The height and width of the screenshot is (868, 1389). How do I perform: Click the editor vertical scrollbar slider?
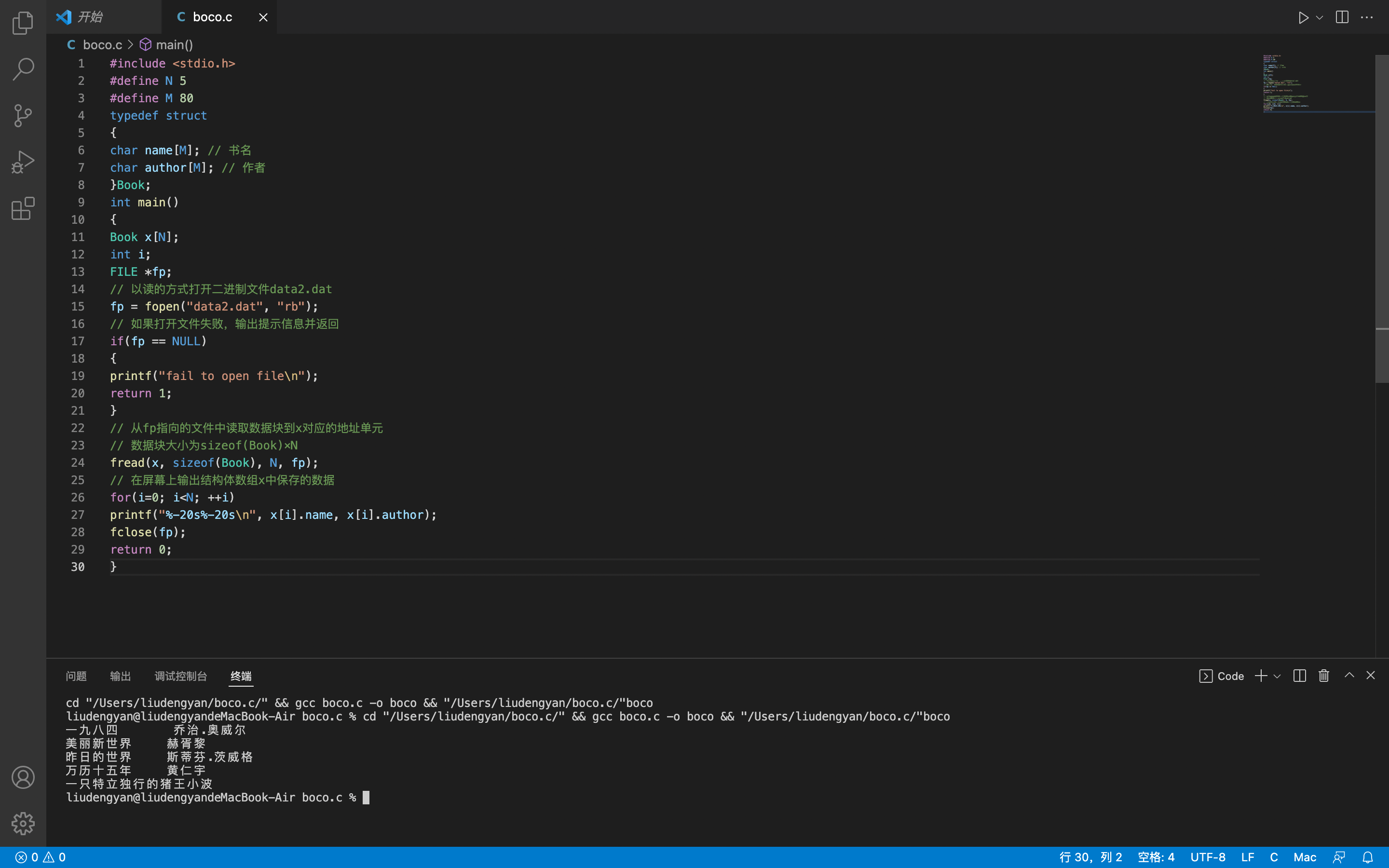coord(1382,218)
